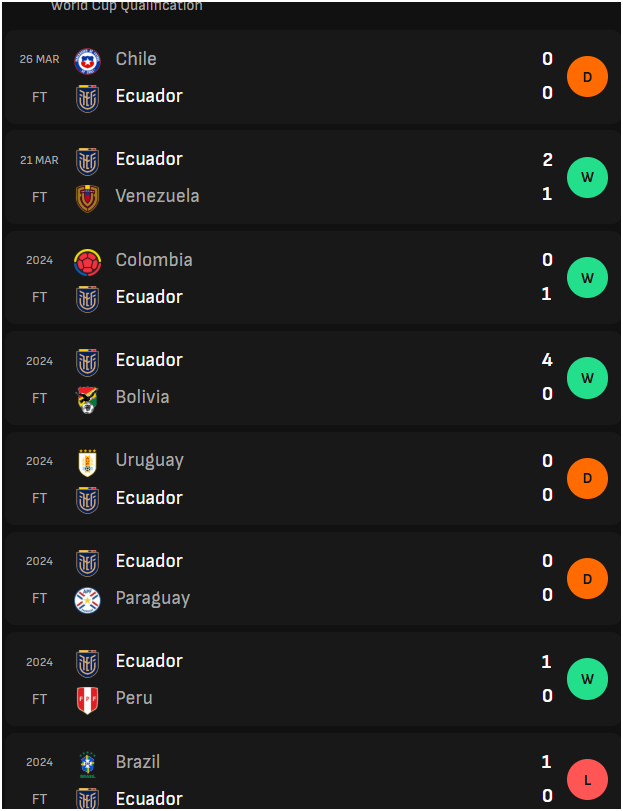Click the Colombia ball logo icon
Screen dimensions: 623x811
[87, 262]
